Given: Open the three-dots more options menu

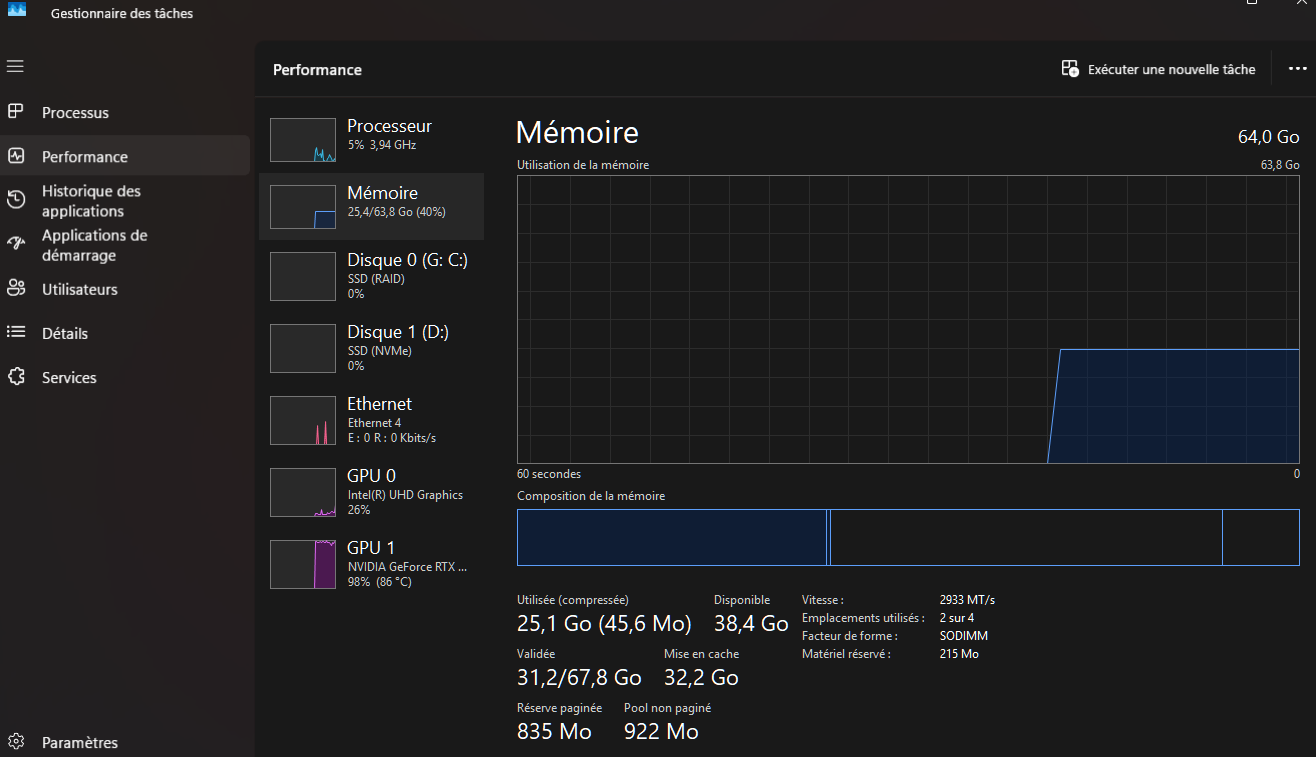Looking at the screenshot, I should [x=1297, y=69].
